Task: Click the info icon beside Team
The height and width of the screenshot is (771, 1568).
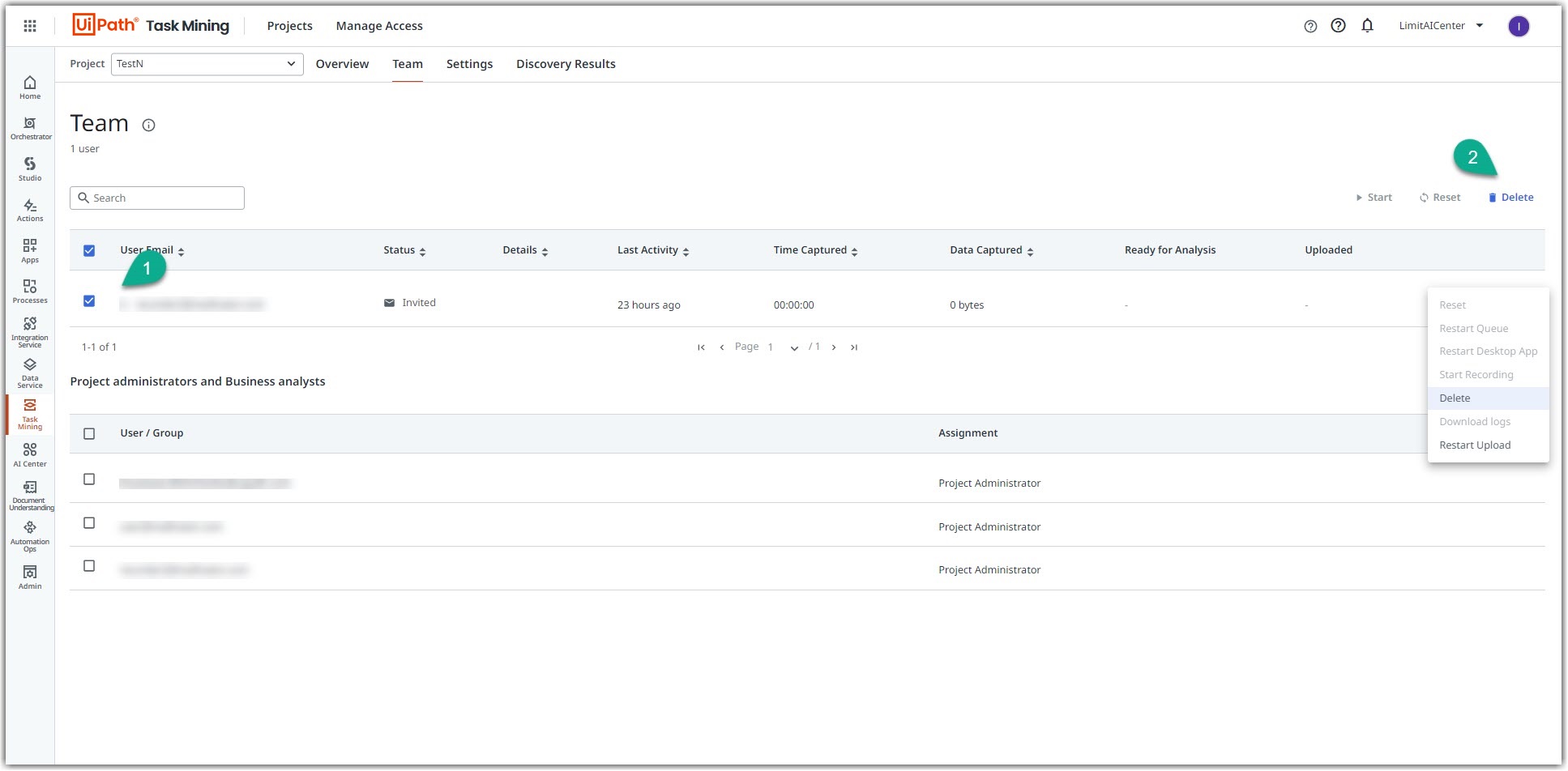Action: tap(148, 125)
